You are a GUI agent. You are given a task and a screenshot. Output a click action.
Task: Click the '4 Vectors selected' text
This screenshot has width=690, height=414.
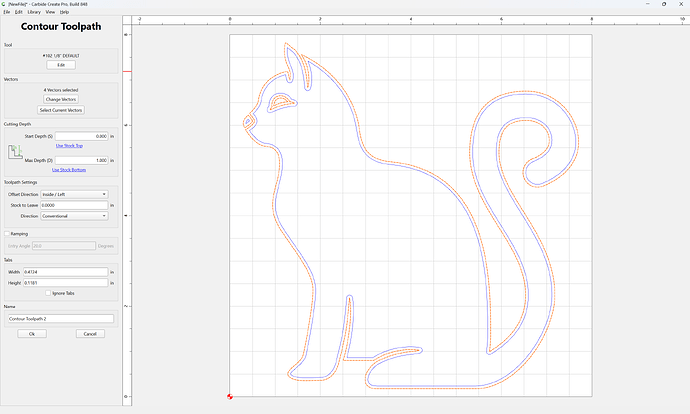click(61, 90)
